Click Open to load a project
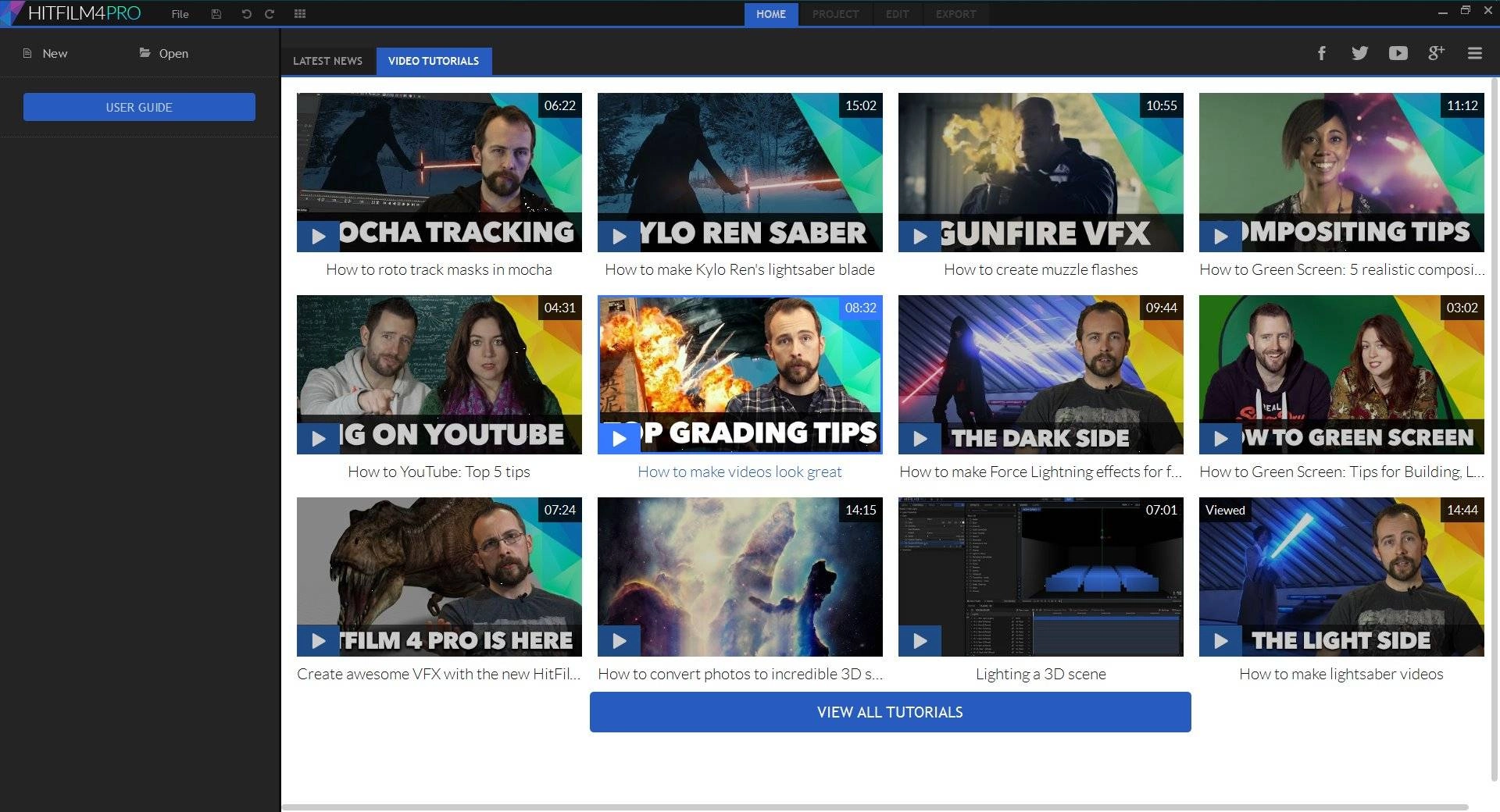 click(x=164, y=53)
